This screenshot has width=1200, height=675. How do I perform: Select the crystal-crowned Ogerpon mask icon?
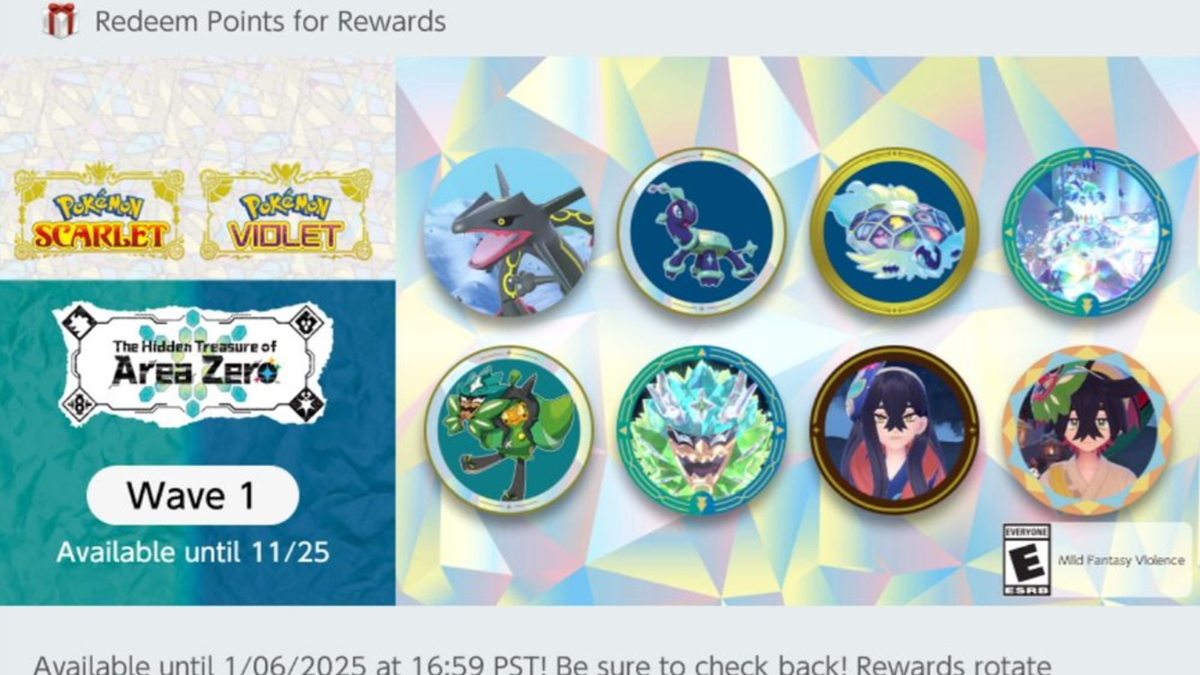(x=701, y=429)
